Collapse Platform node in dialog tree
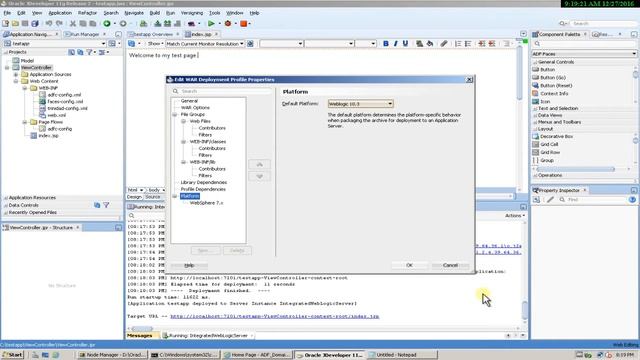Viewport: 640px width, 360px height. (x=175, y=196)
